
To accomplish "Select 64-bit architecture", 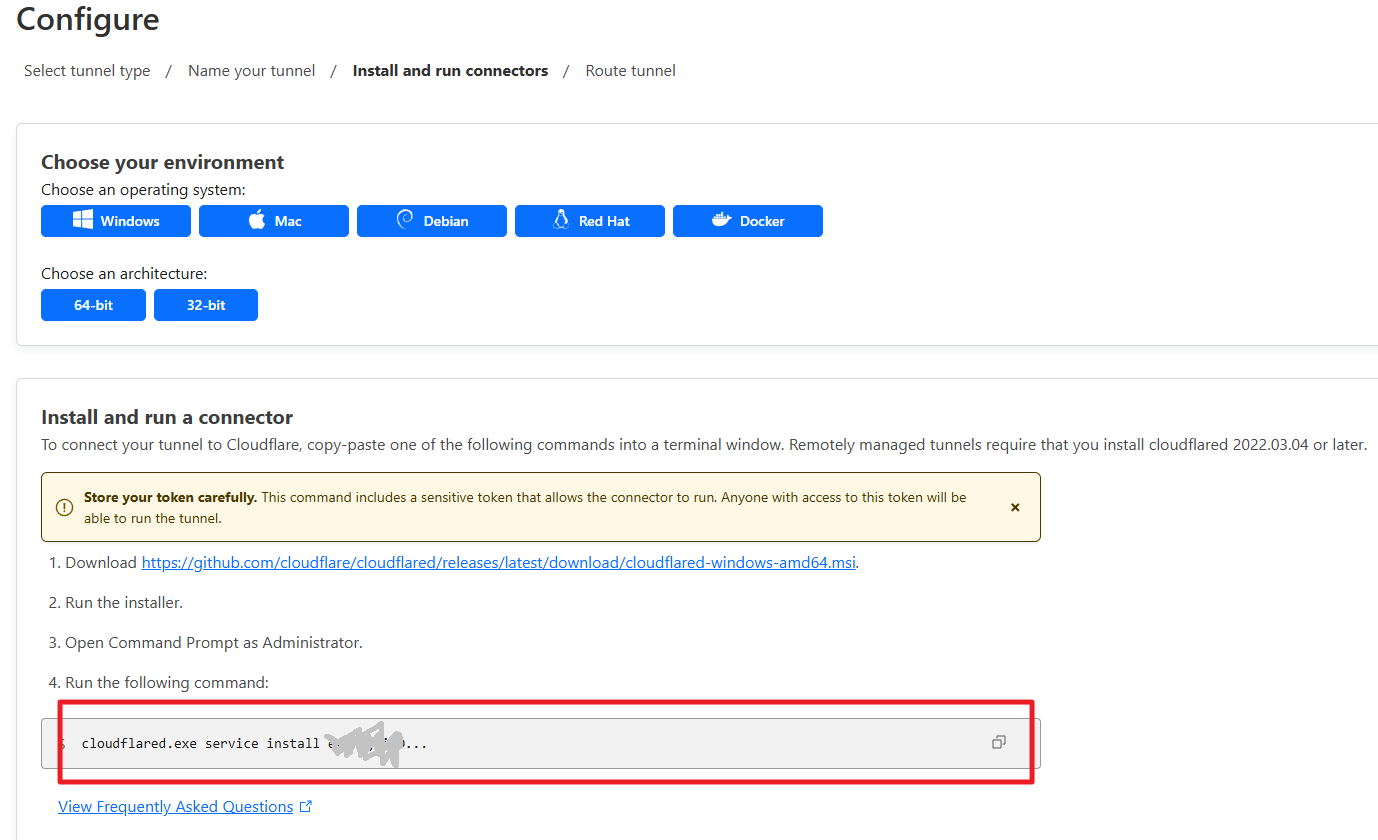I will (93, 305).
